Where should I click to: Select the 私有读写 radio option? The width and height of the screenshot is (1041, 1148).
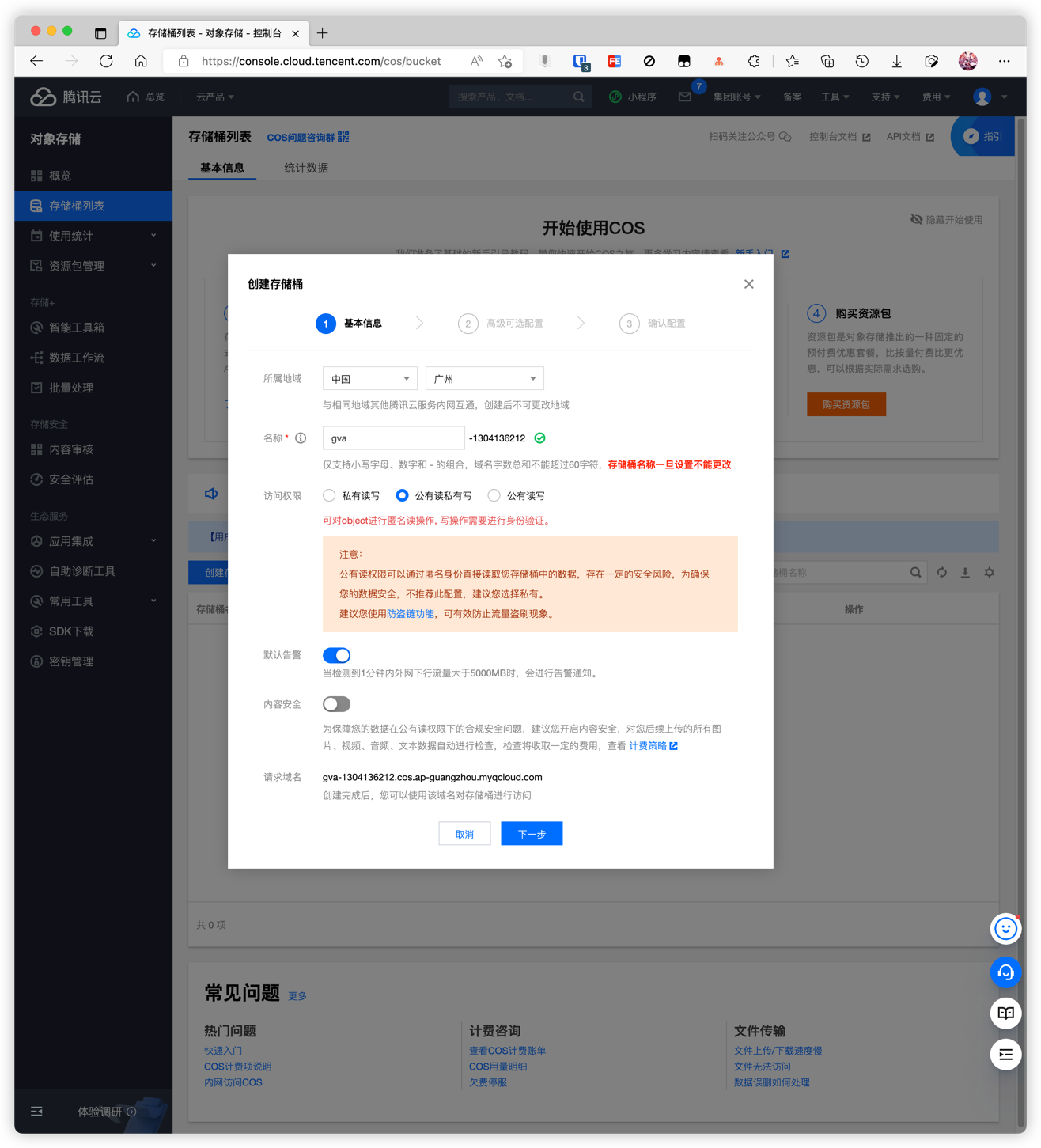pos(330,496)
